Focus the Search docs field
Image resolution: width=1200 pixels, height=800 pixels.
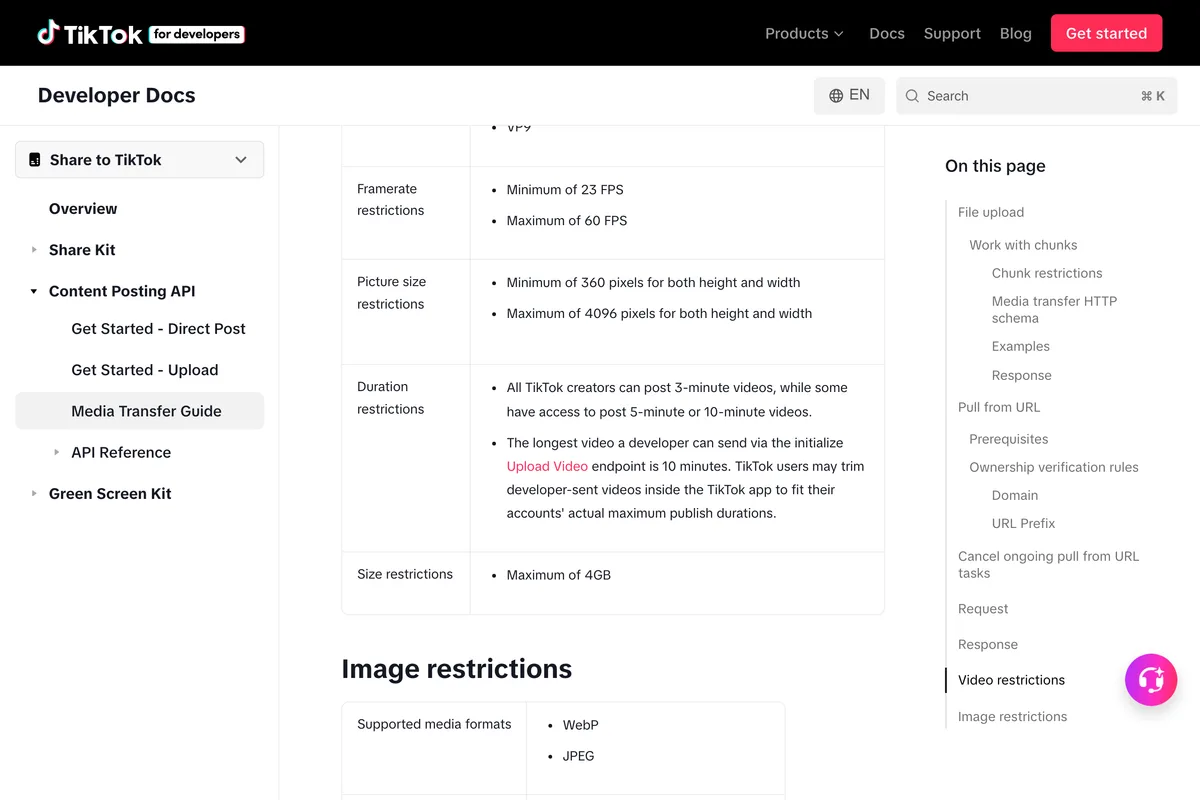click(x=1036, y=96)
